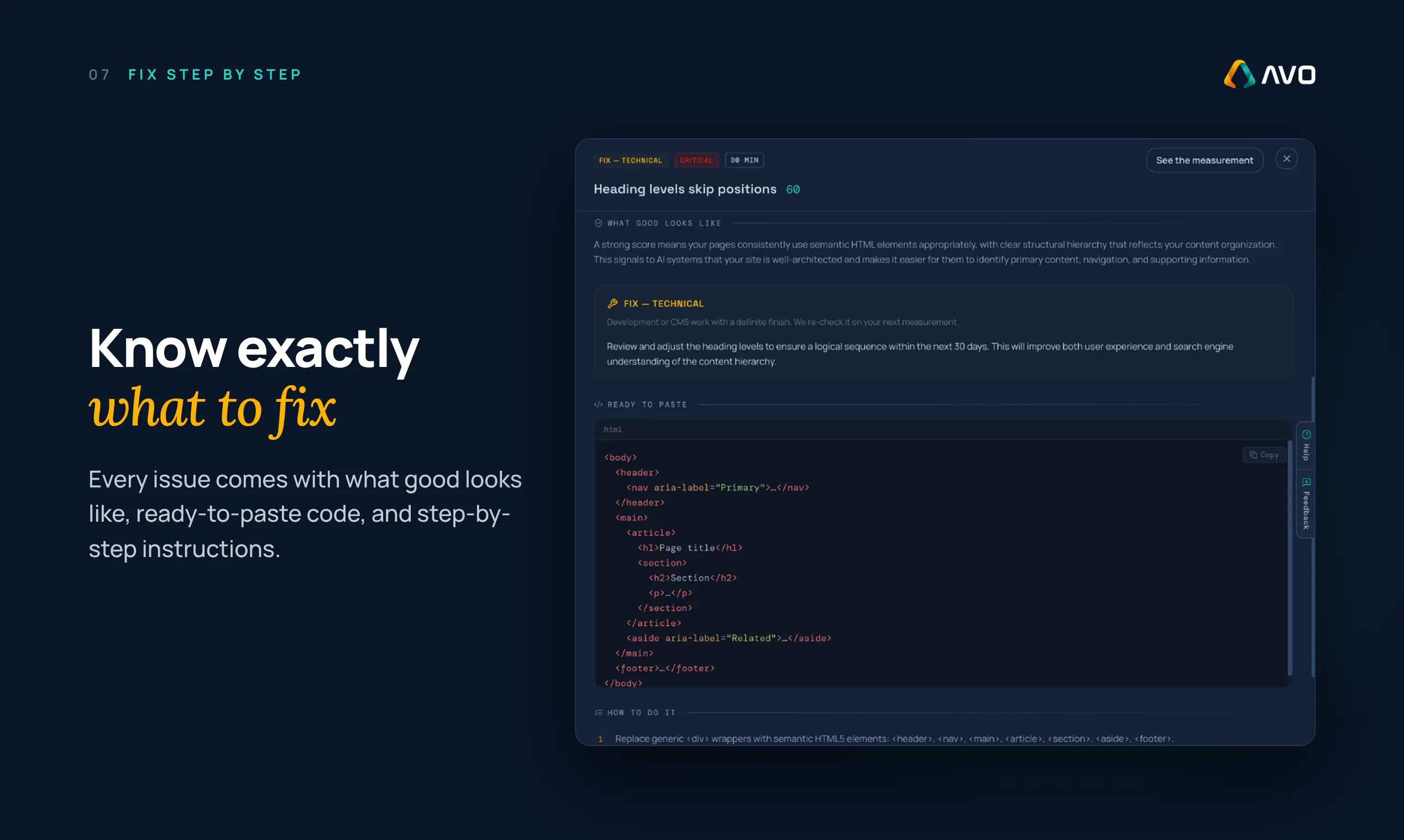Click the '<h1>Page title</h1>' code line
This screenshot has height=840, width=1404.
click(689, 547)
